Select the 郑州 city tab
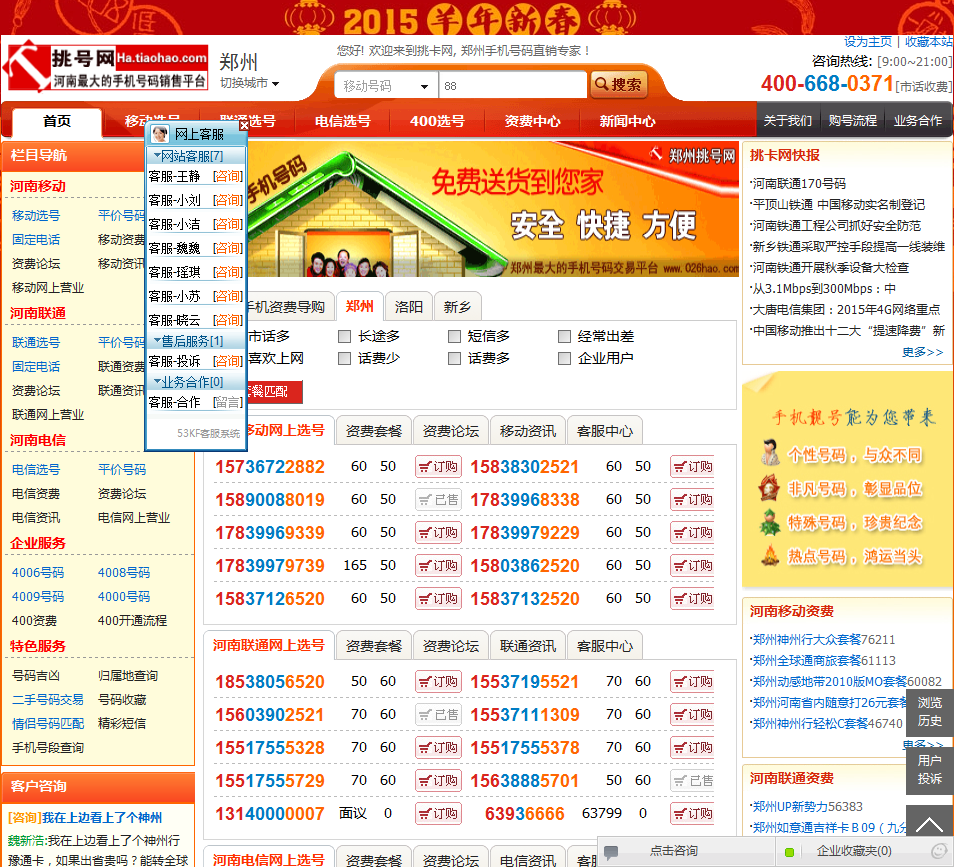Image resolution: width=954 pixels, height=867 pixels. point(360,306)
